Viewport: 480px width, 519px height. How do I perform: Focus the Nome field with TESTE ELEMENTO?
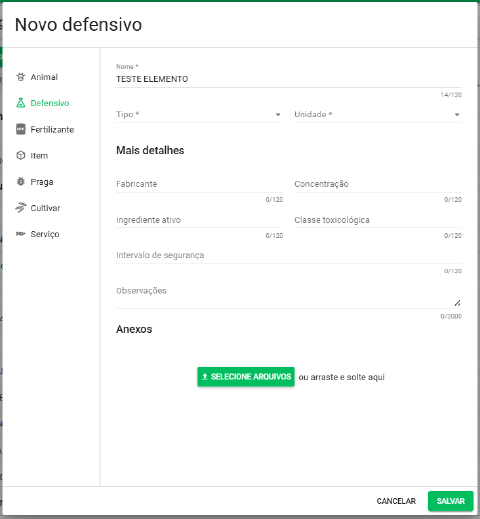click(289, 79)
